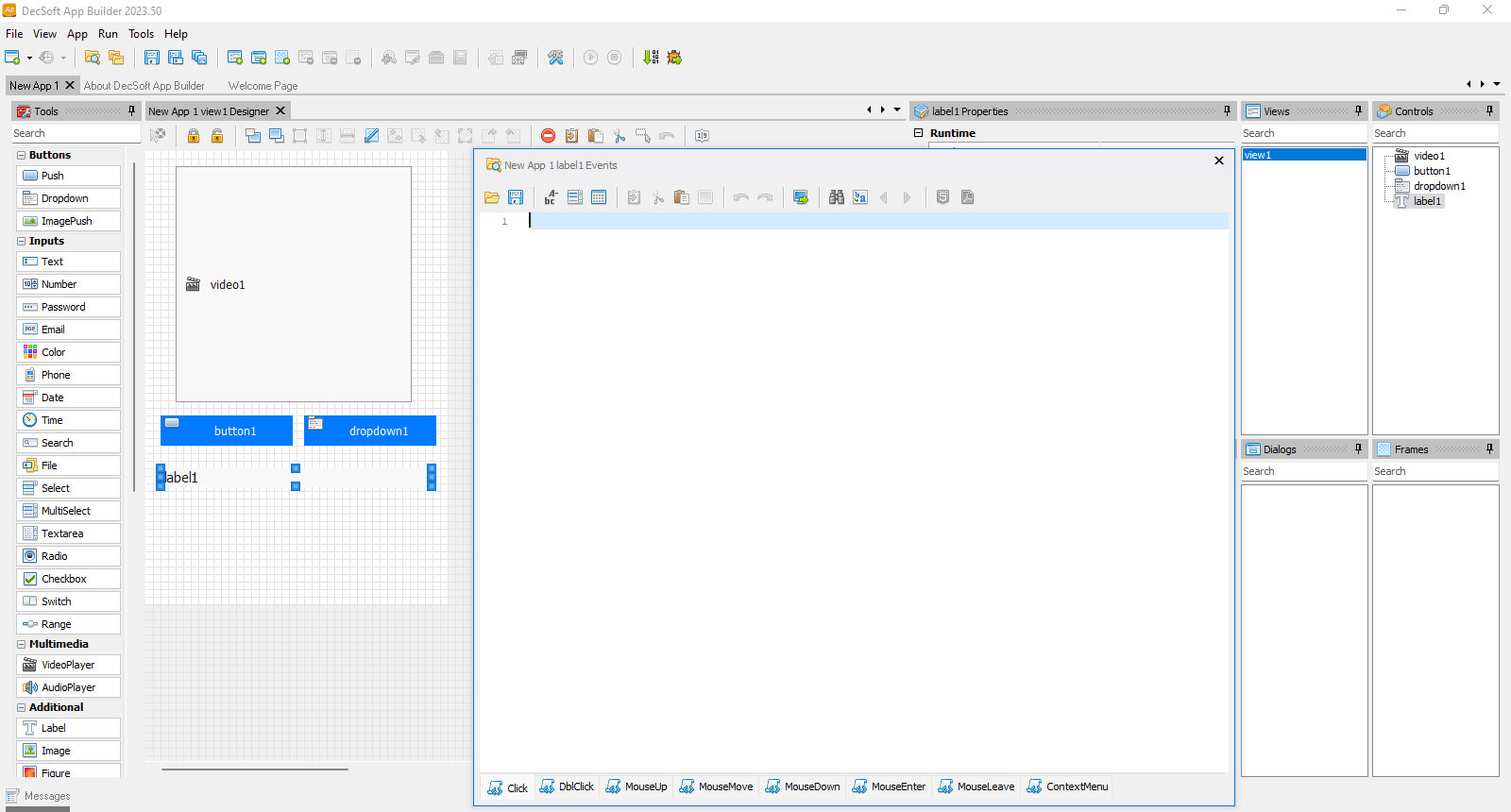Open the Run menu
This screenshot has height=812, width=1511.
tap(108, 34)
